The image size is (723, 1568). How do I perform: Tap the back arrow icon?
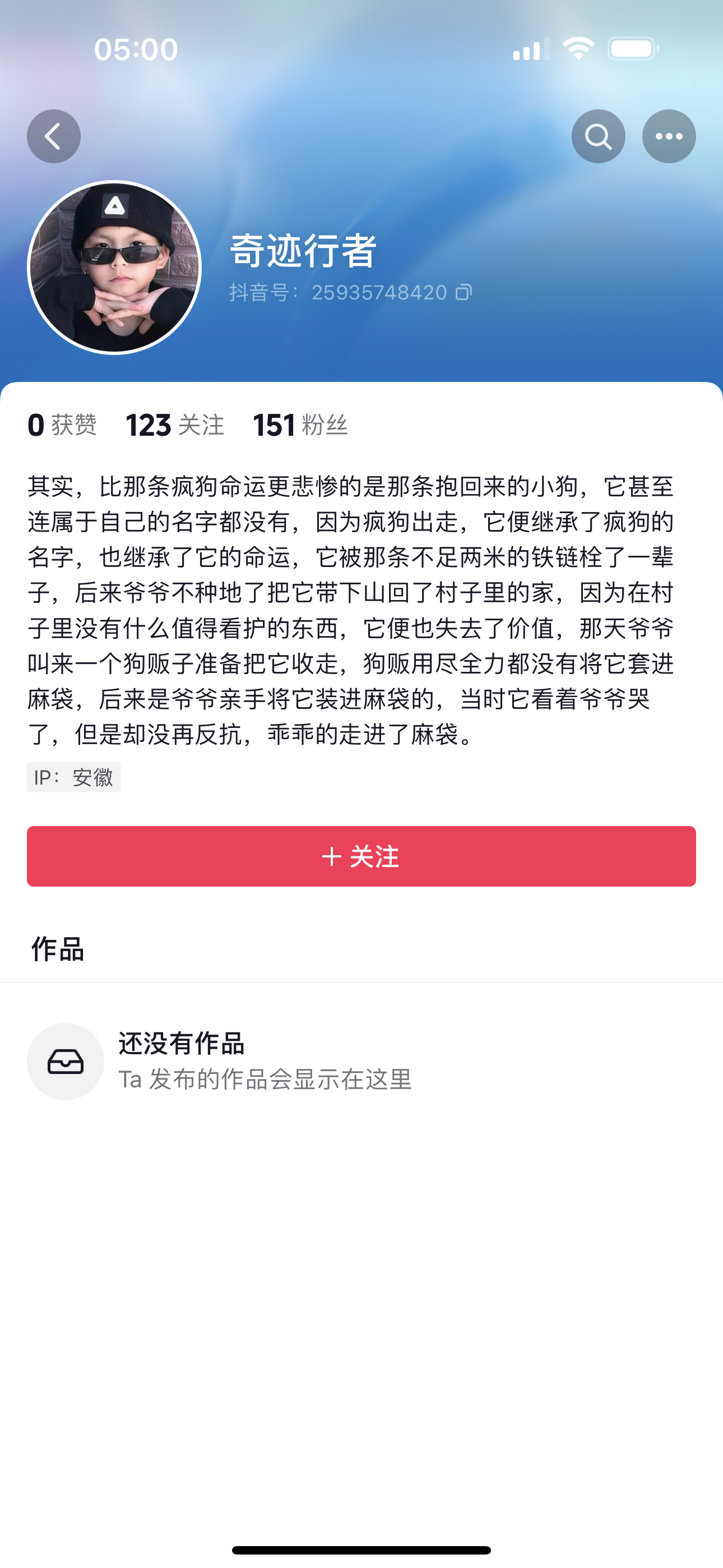pos(54,136)
